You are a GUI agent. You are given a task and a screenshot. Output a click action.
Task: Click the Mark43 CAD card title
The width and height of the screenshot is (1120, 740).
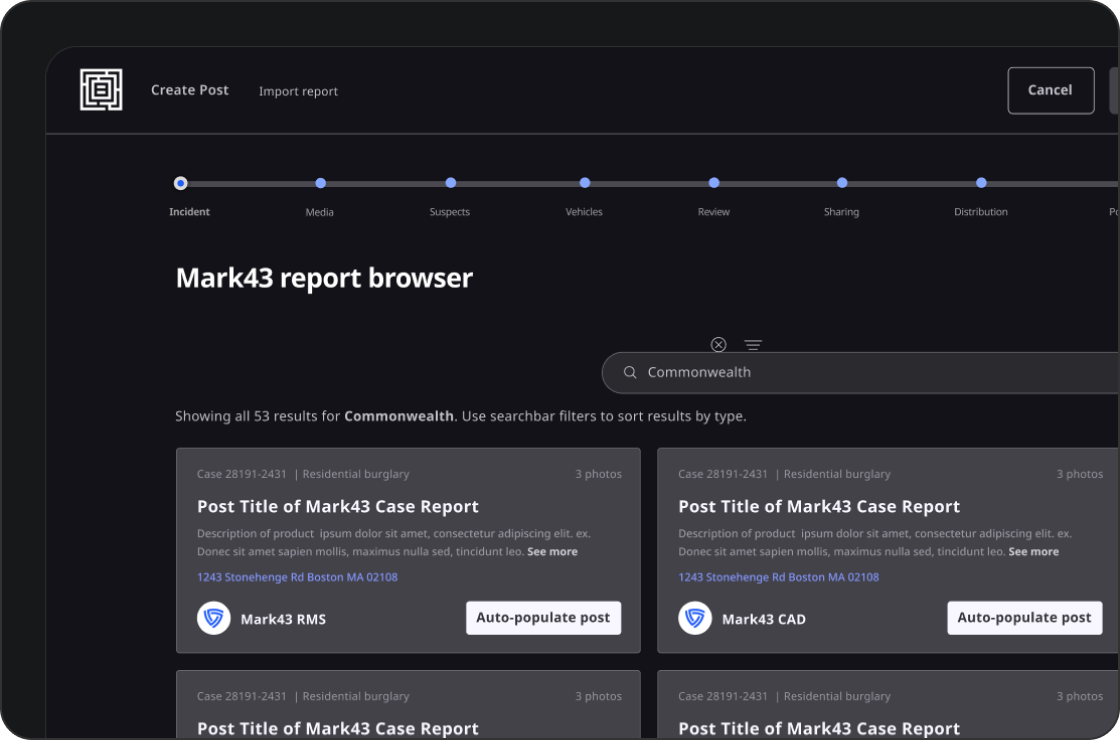819,506
